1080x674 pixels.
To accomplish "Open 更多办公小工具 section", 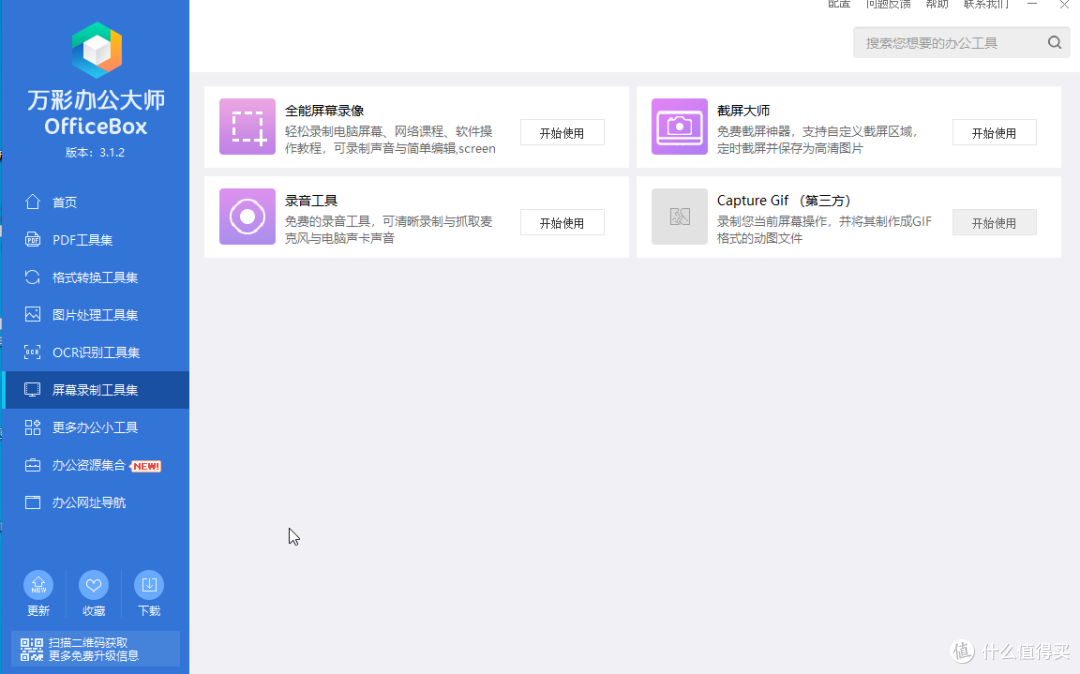I will pos(96,428).
